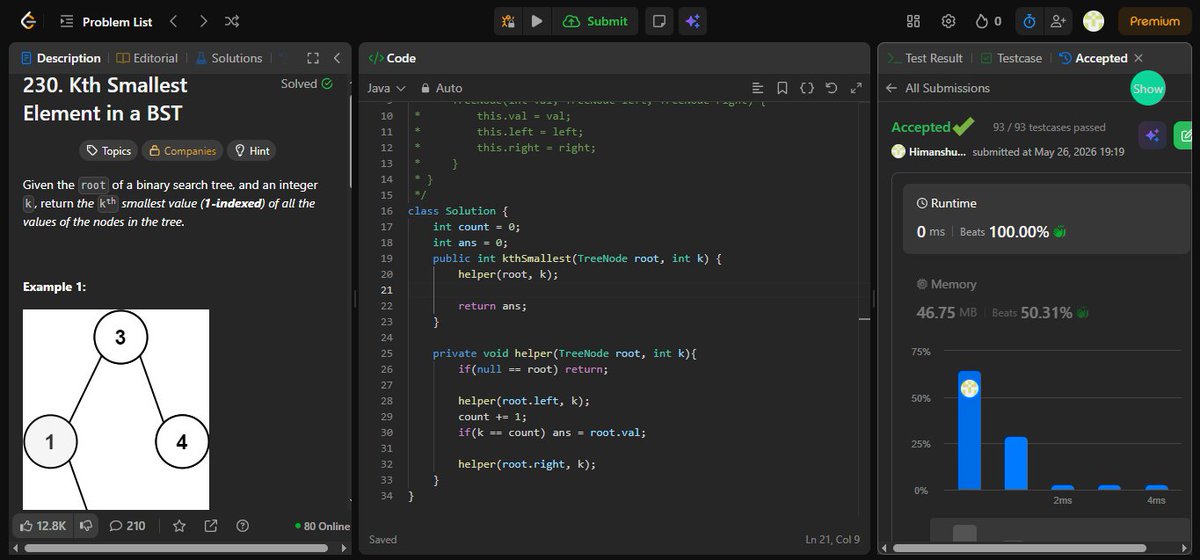Open the AI sparkle assistant in top bar

[690, 21]
